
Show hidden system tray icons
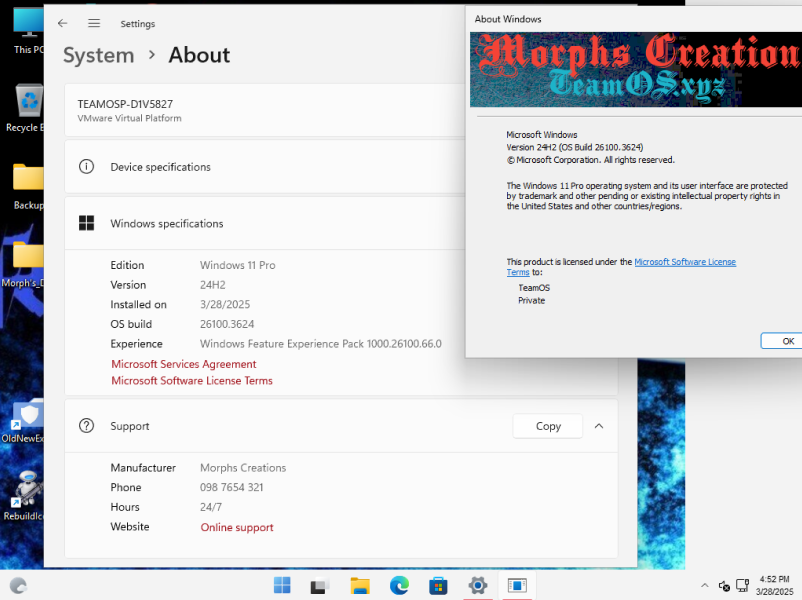pyautogui.click(x=705, y=585)
